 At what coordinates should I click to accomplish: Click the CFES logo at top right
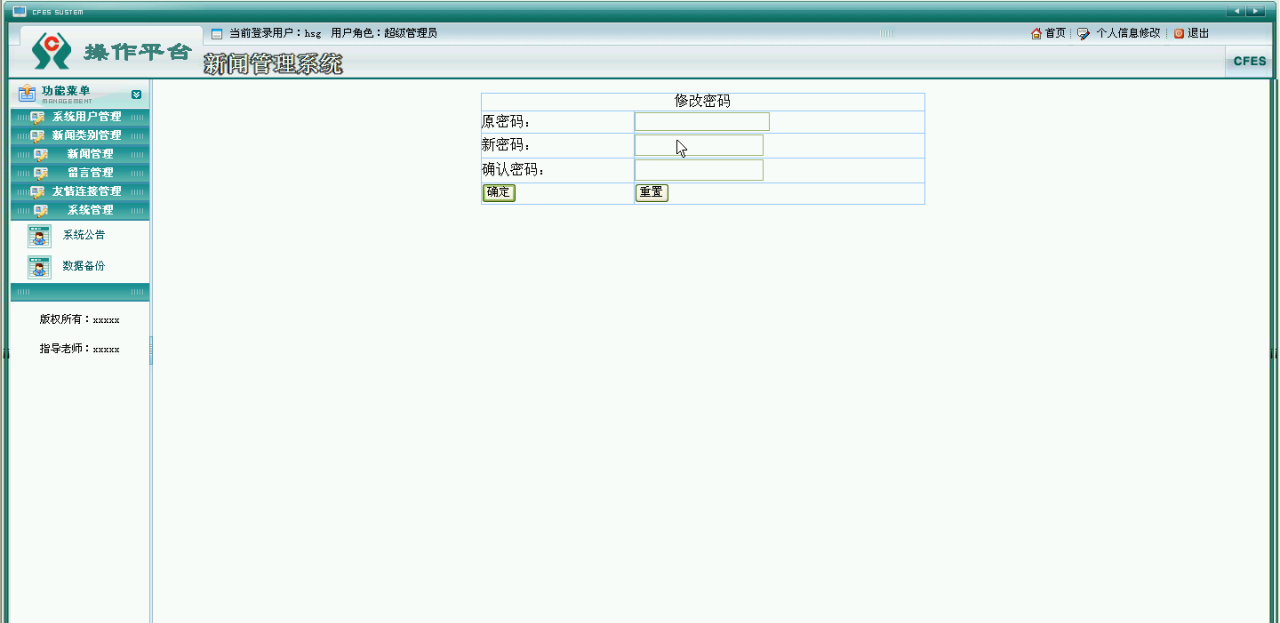[x=1249, y=61]
